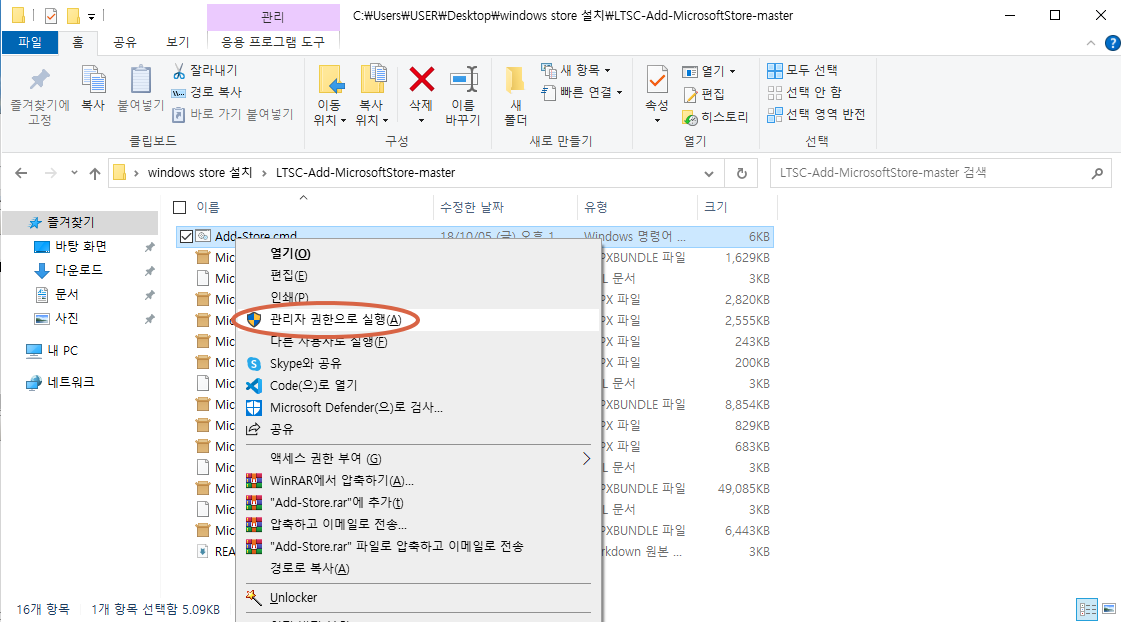Click the Paste clipboard icon
This screenshot has height=622, width=1121.
coord(140,79)
